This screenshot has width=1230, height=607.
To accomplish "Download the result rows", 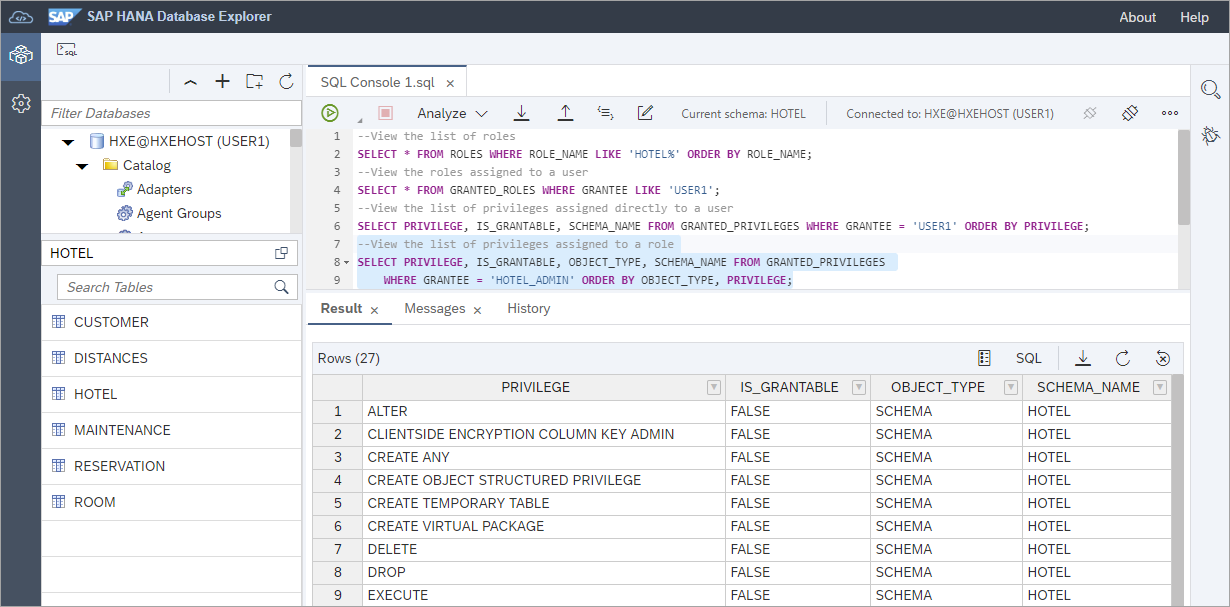I will click(1082, 358).
